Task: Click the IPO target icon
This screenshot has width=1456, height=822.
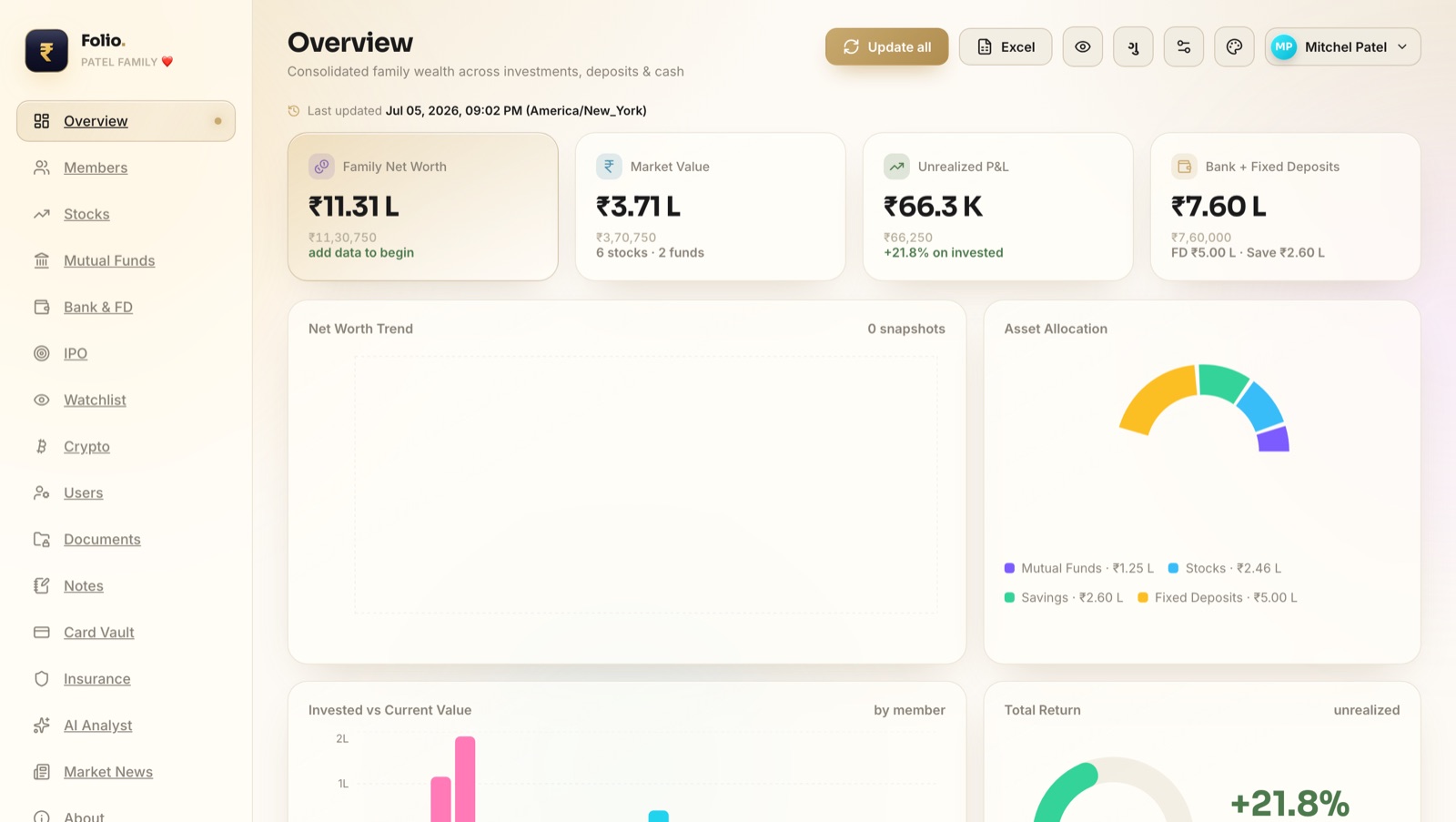Action: coord(42,353)
